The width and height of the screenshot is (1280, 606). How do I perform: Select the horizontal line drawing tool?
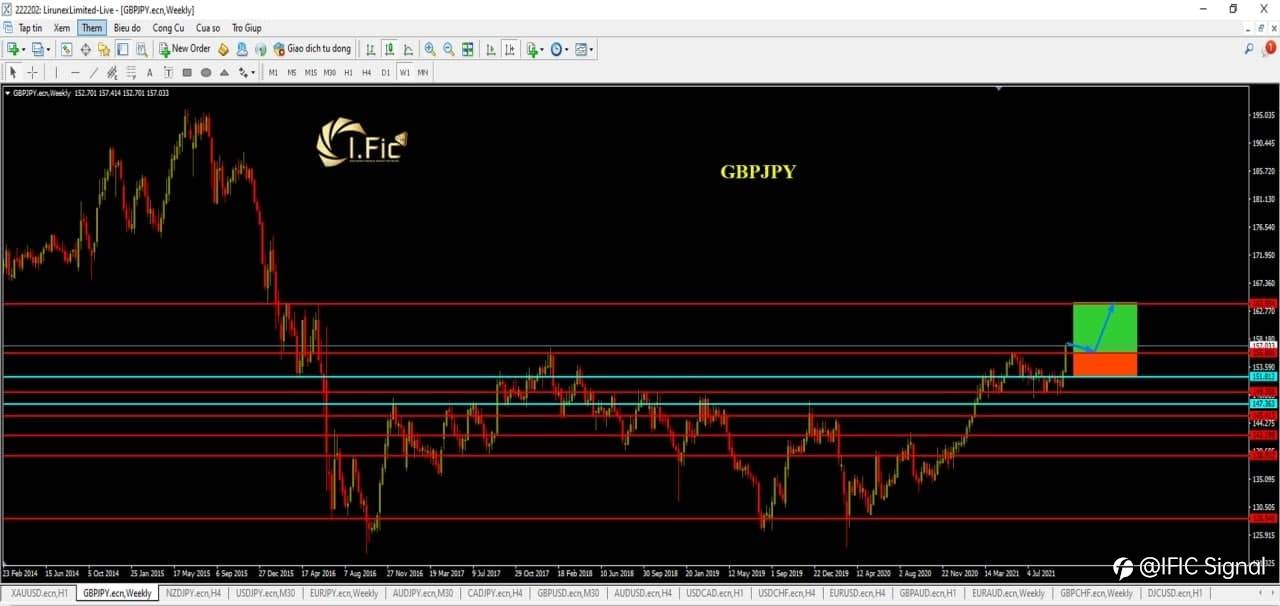click(x=75, y=72)
